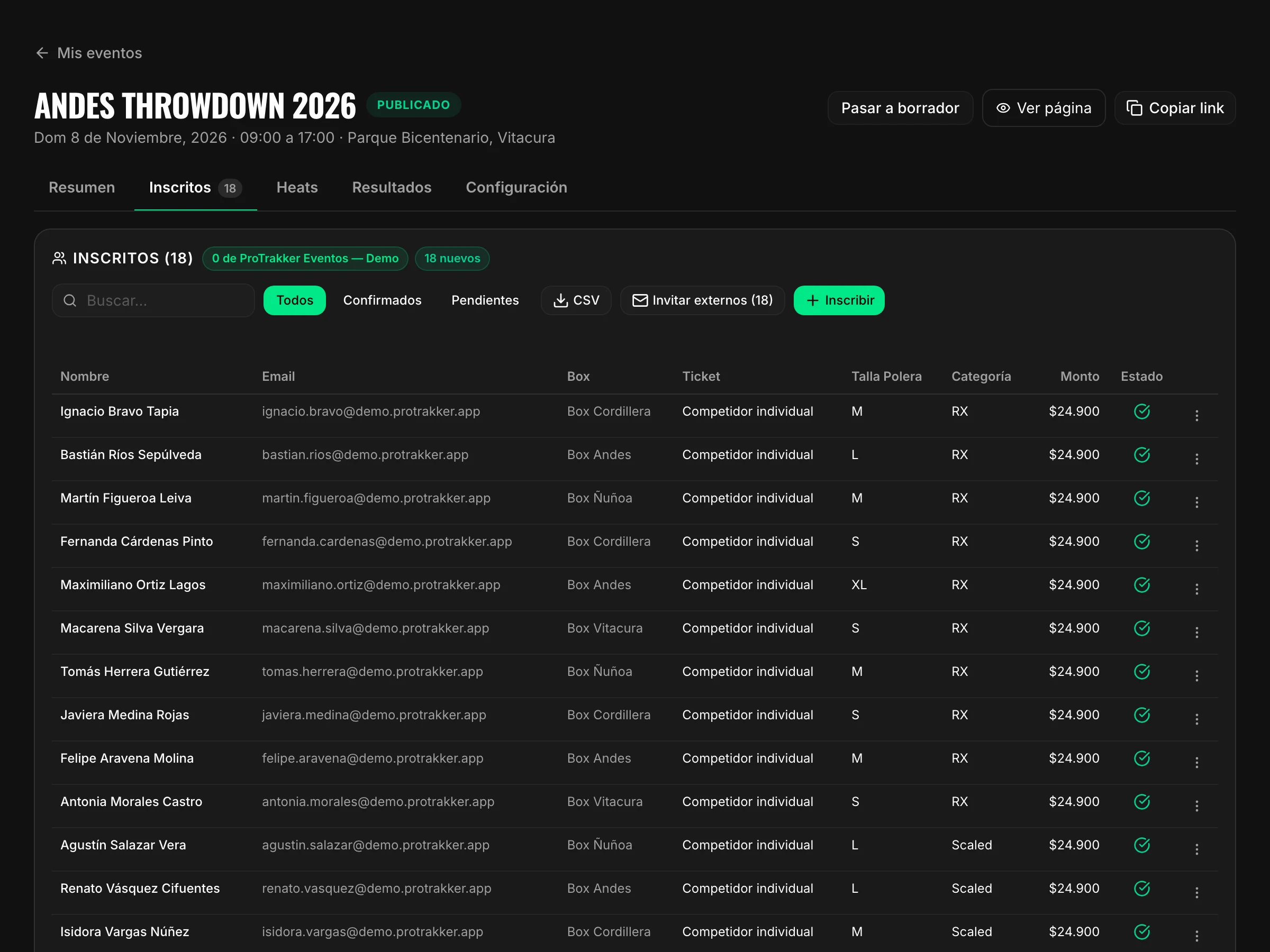Open actions menu for Felipe Aravena Molina
The width and height of the screenshot is (1270, 952).
coord(1196,762)
